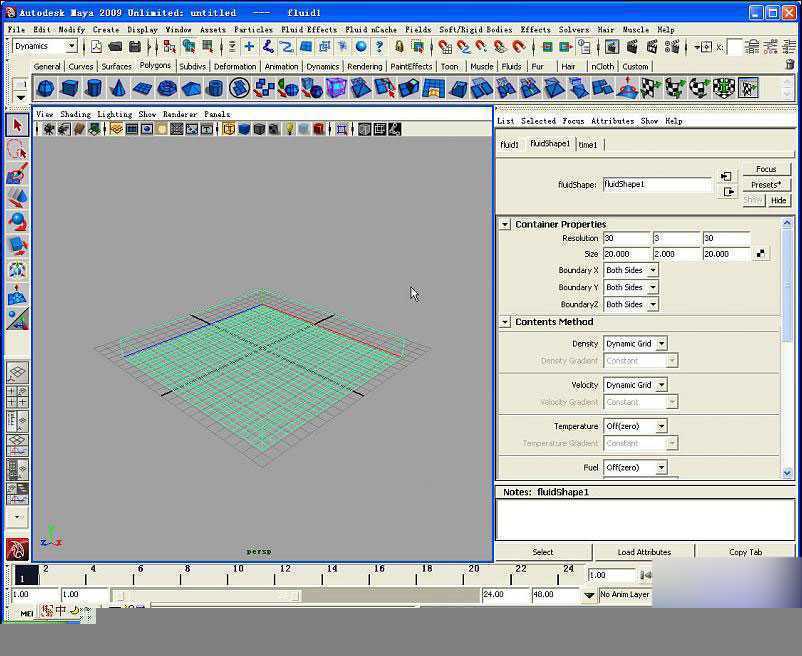Click the Open Scene folder icon
Image resolution: width=802 pixels, height=656 pixels.
coord(115,47)
